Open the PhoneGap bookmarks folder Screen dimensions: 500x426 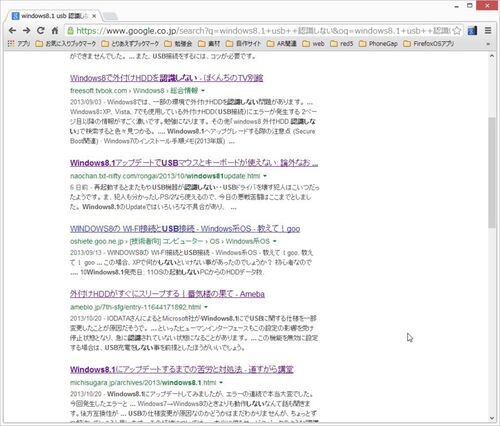[378, 44]
